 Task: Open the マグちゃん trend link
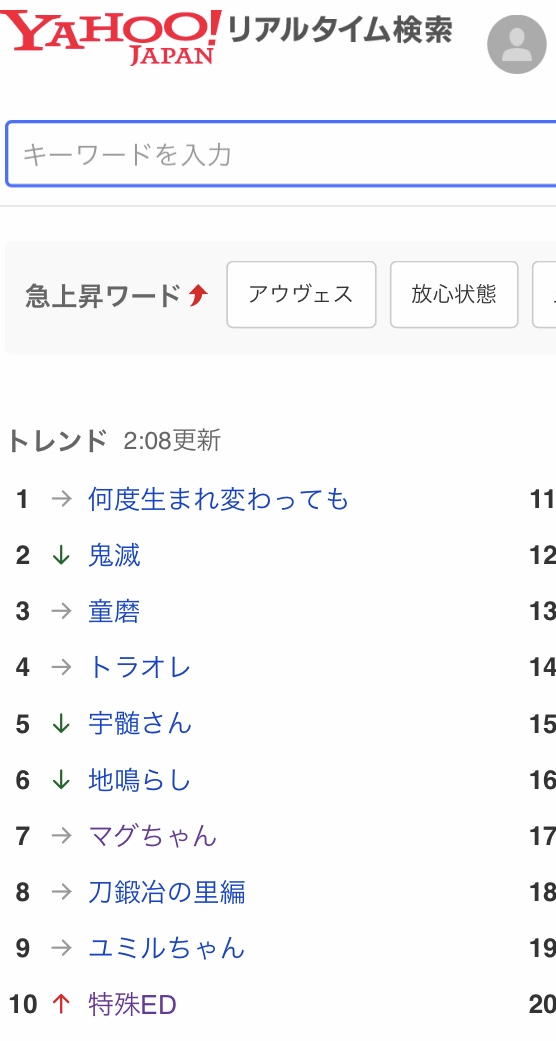pos(152,836)
